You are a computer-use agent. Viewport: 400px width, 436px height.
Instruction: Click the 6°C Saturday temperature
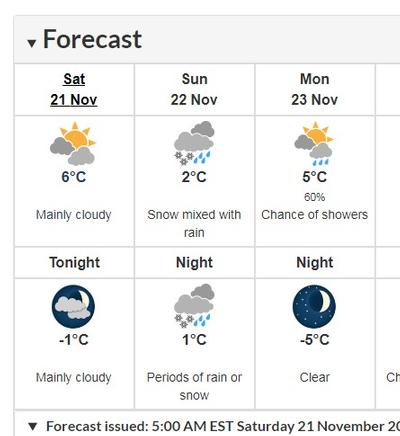(x=74, y=177)
